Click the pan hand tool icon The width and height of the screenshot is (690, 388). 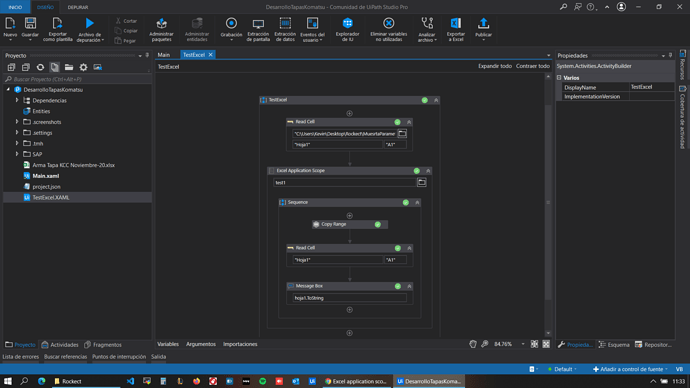(473, 344)
